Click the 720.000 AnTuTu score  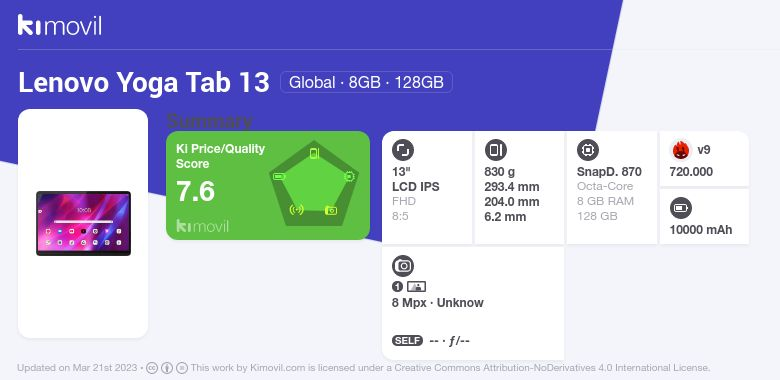[x=691, y=172]
